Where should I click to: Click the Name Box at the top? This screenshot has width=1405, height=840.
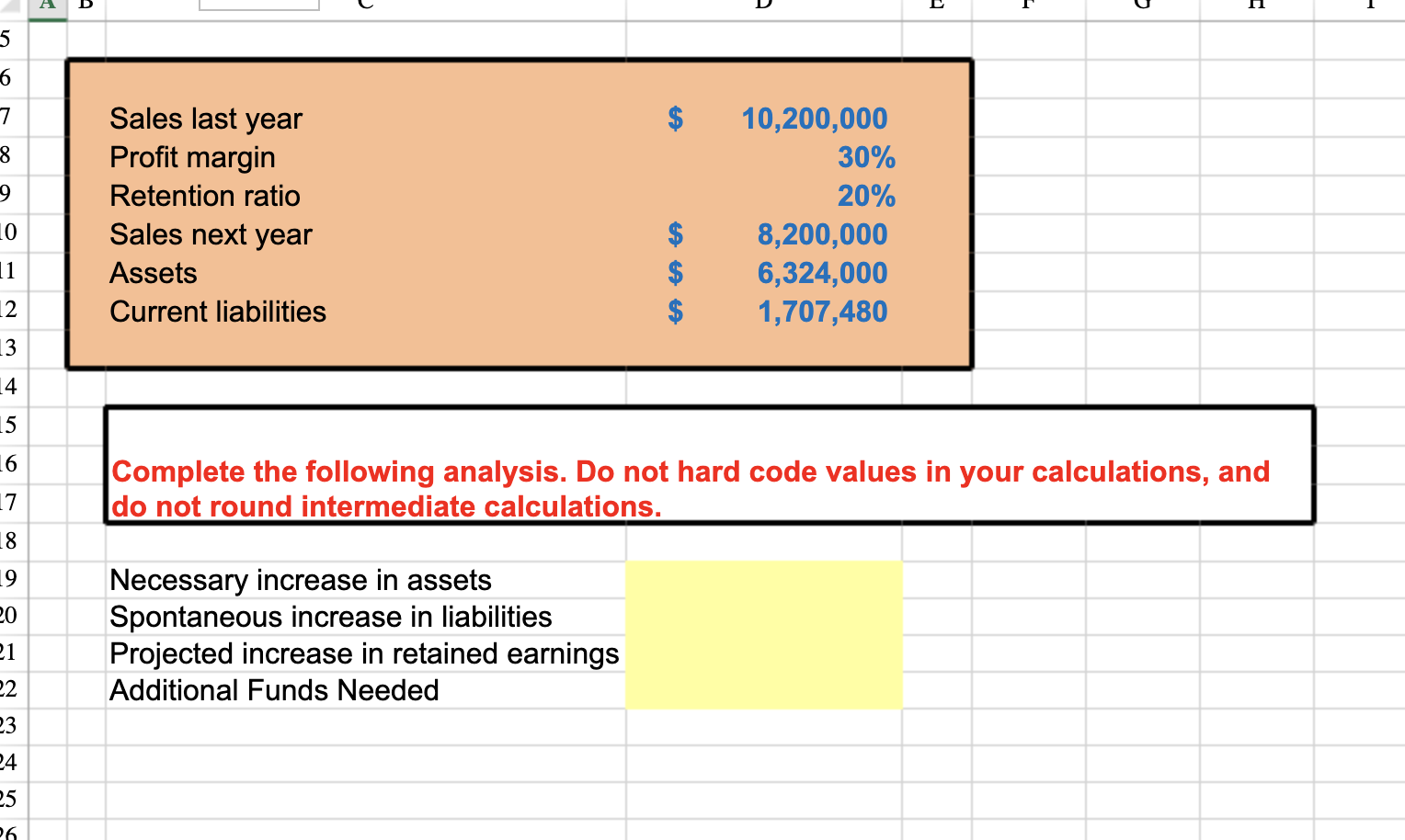[257, 3]
